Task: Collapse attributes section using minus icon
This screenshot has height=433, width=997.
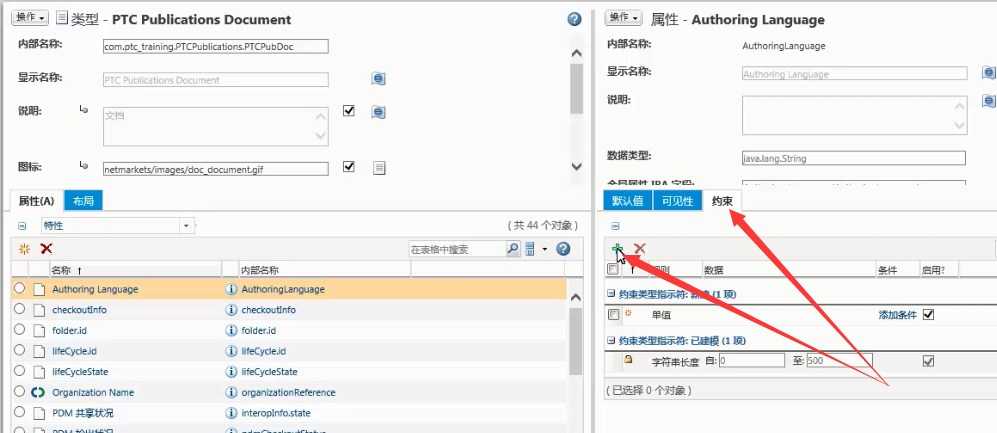Action: pyautogui.click(x=22, y=226)
